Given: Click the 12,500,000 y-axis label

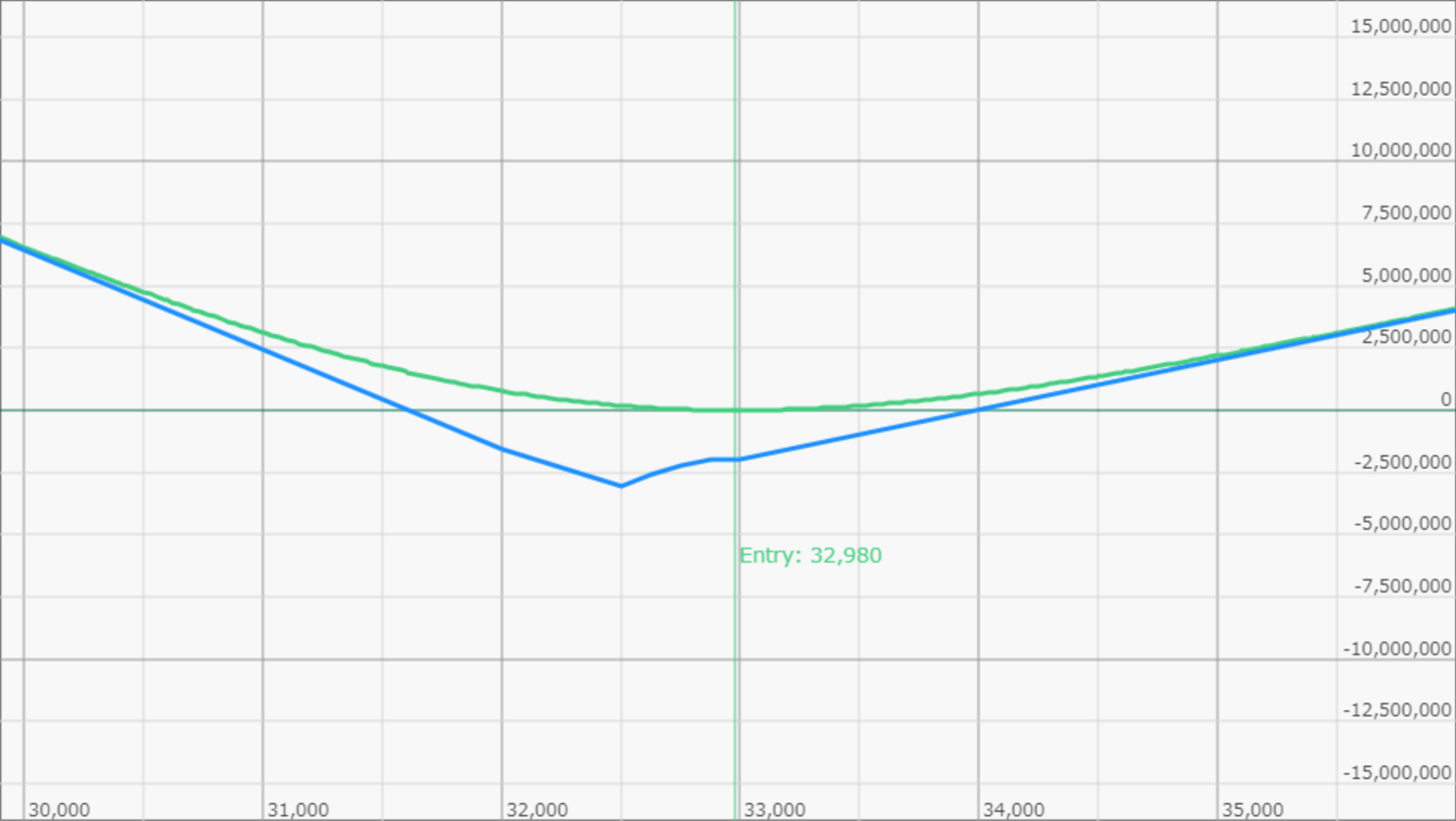Looking at the screenshot, I should tap(1401, 89).
